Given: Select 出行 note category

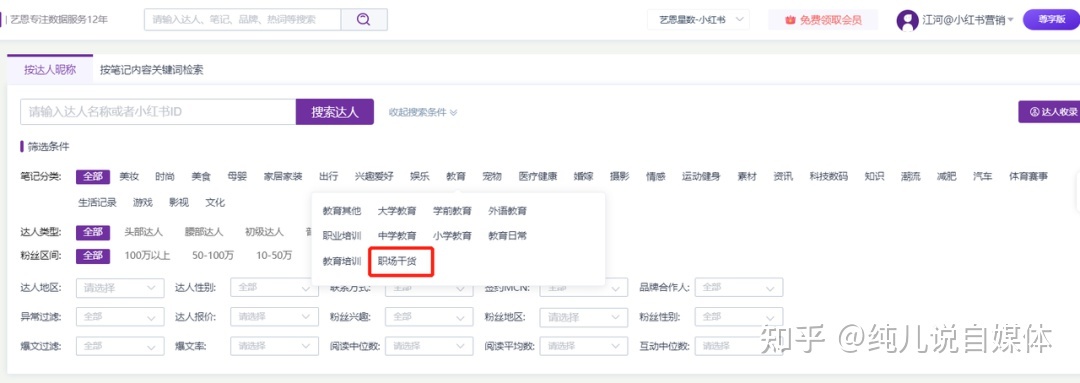Looking at the screenshot, I should pos(329,176).
